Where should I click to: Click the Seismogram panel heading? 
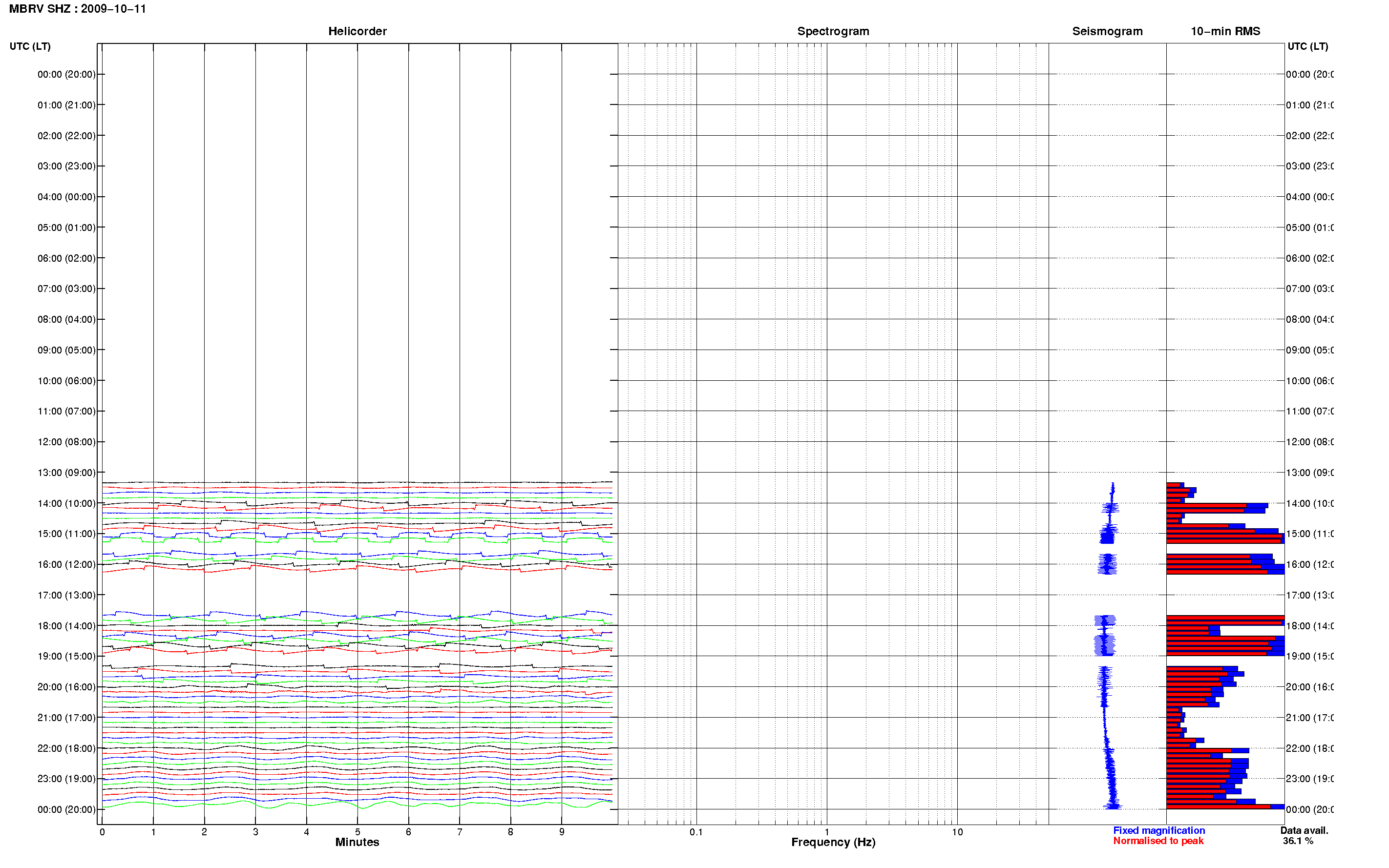[x=1107, y=31]
